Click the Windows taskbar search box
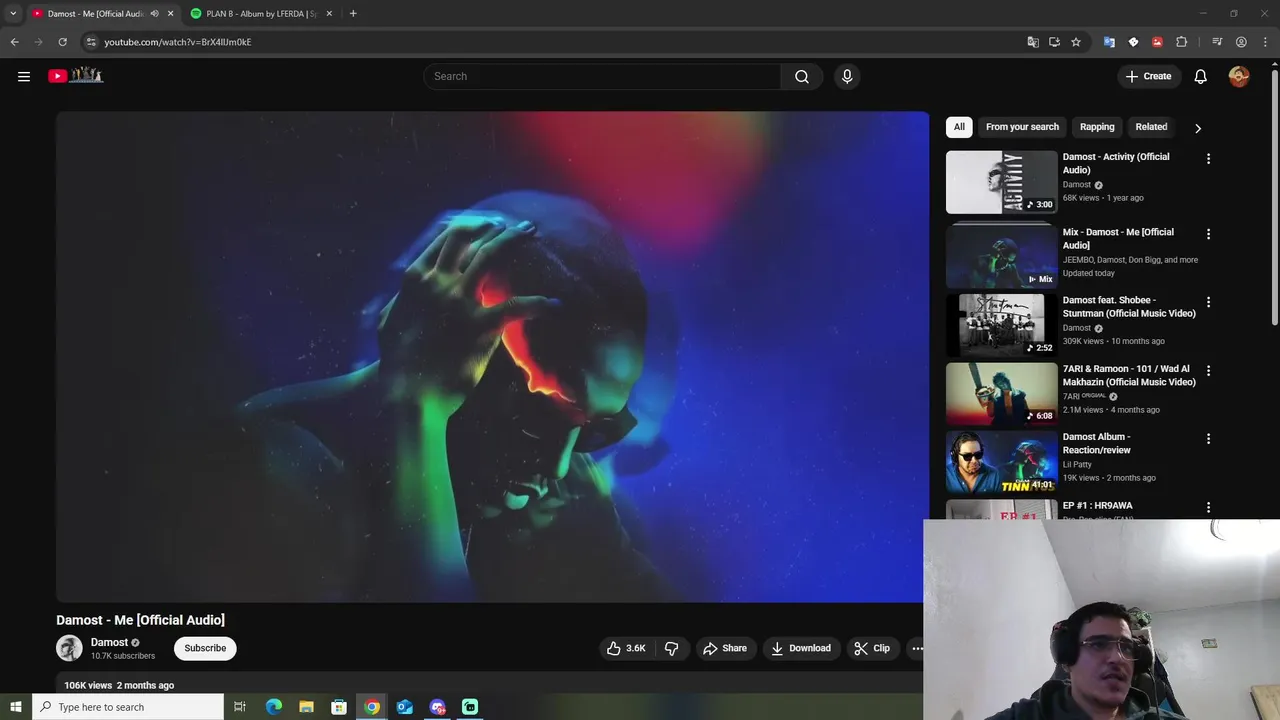 (127, 707)
